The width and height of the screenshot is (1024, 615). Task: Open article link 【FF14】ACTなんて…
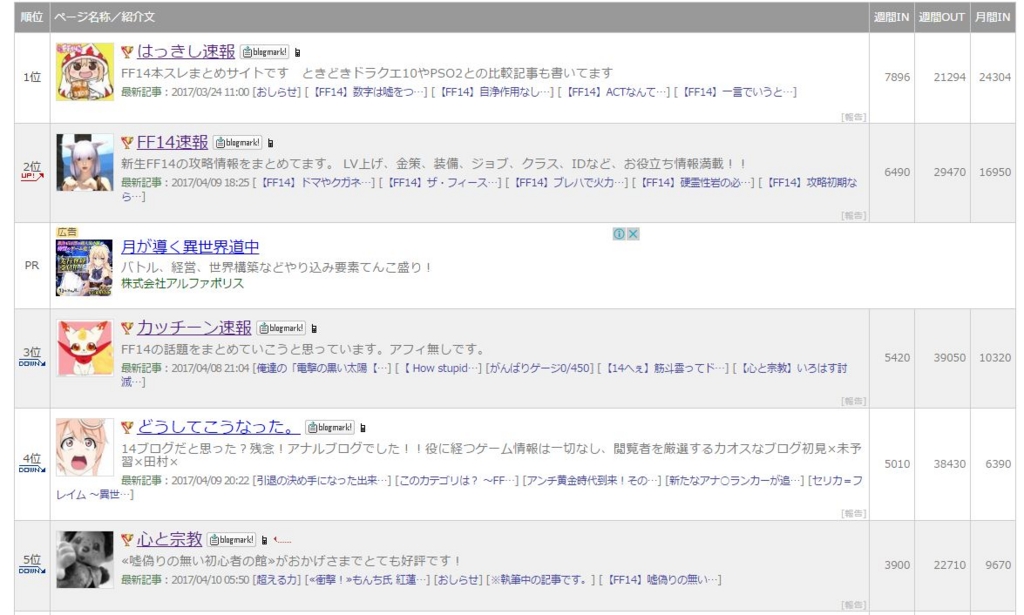coord(617,92)
